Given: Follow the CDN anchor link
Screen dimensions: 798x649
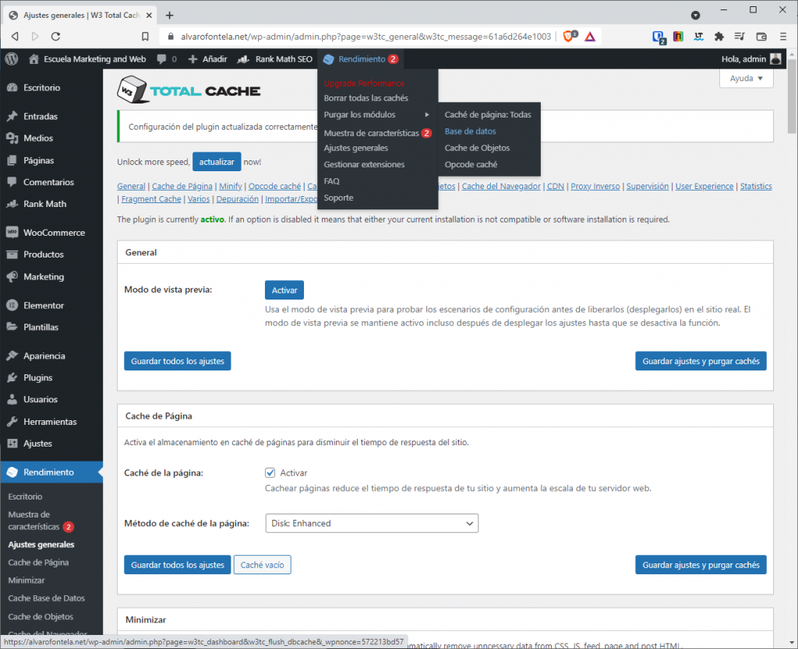Looking at the screenshot, I should (x=555, y=186).
